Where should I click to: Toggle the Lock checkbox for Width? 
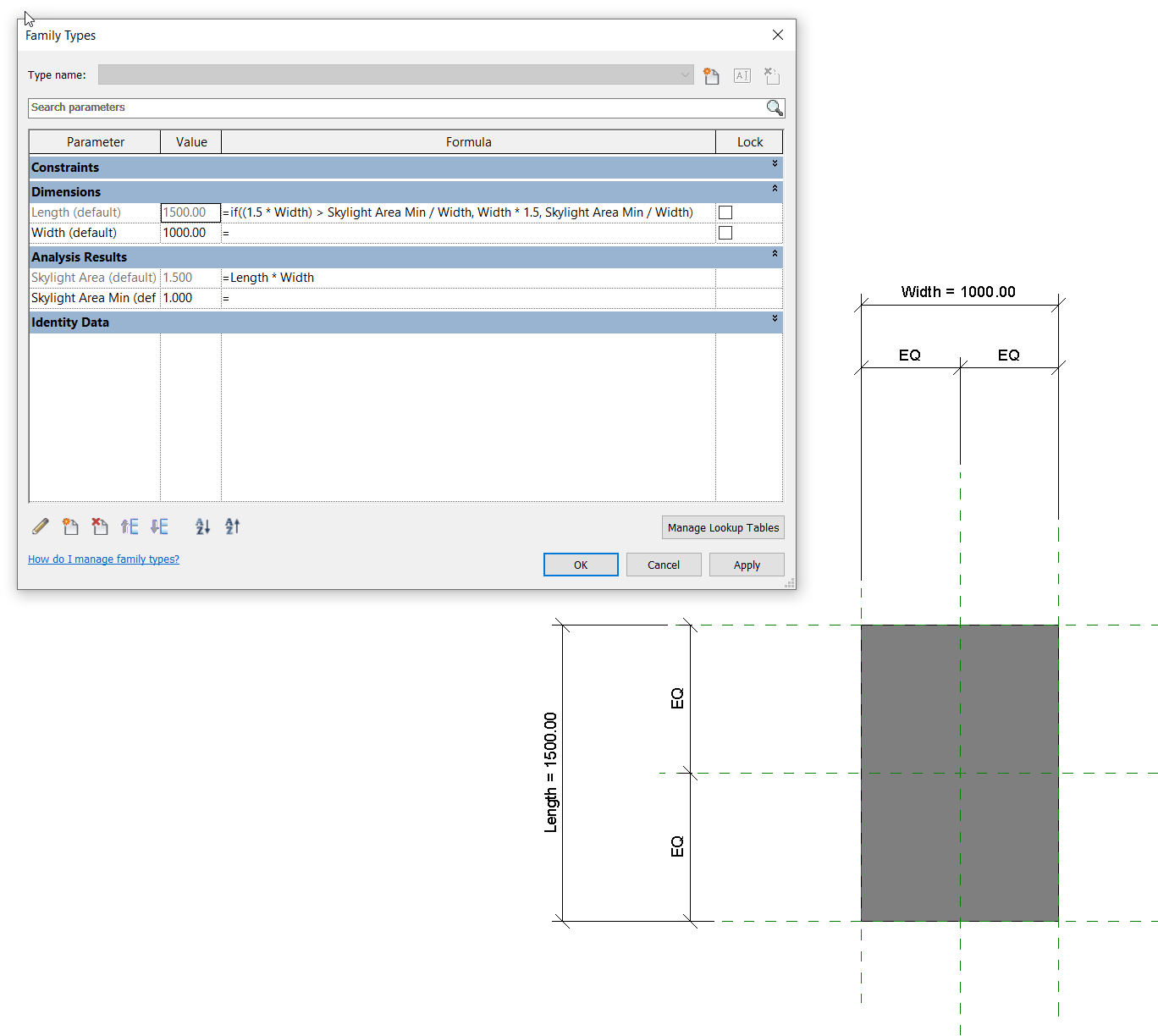tap(725, 233)
